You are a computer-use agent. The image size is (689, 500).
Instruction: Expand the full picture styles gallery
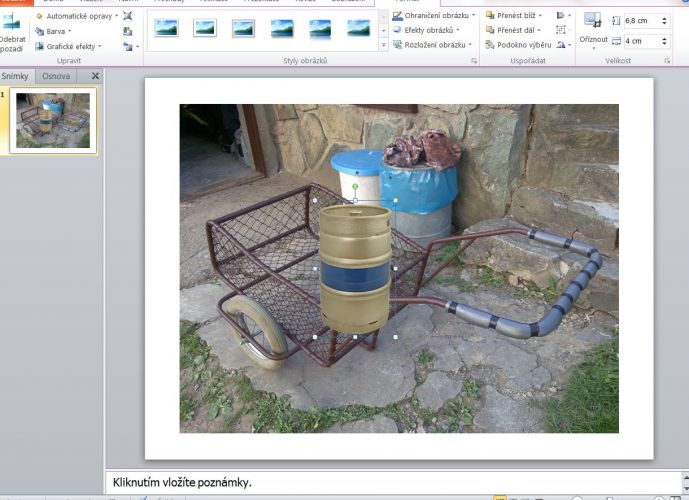coord(384,45)
